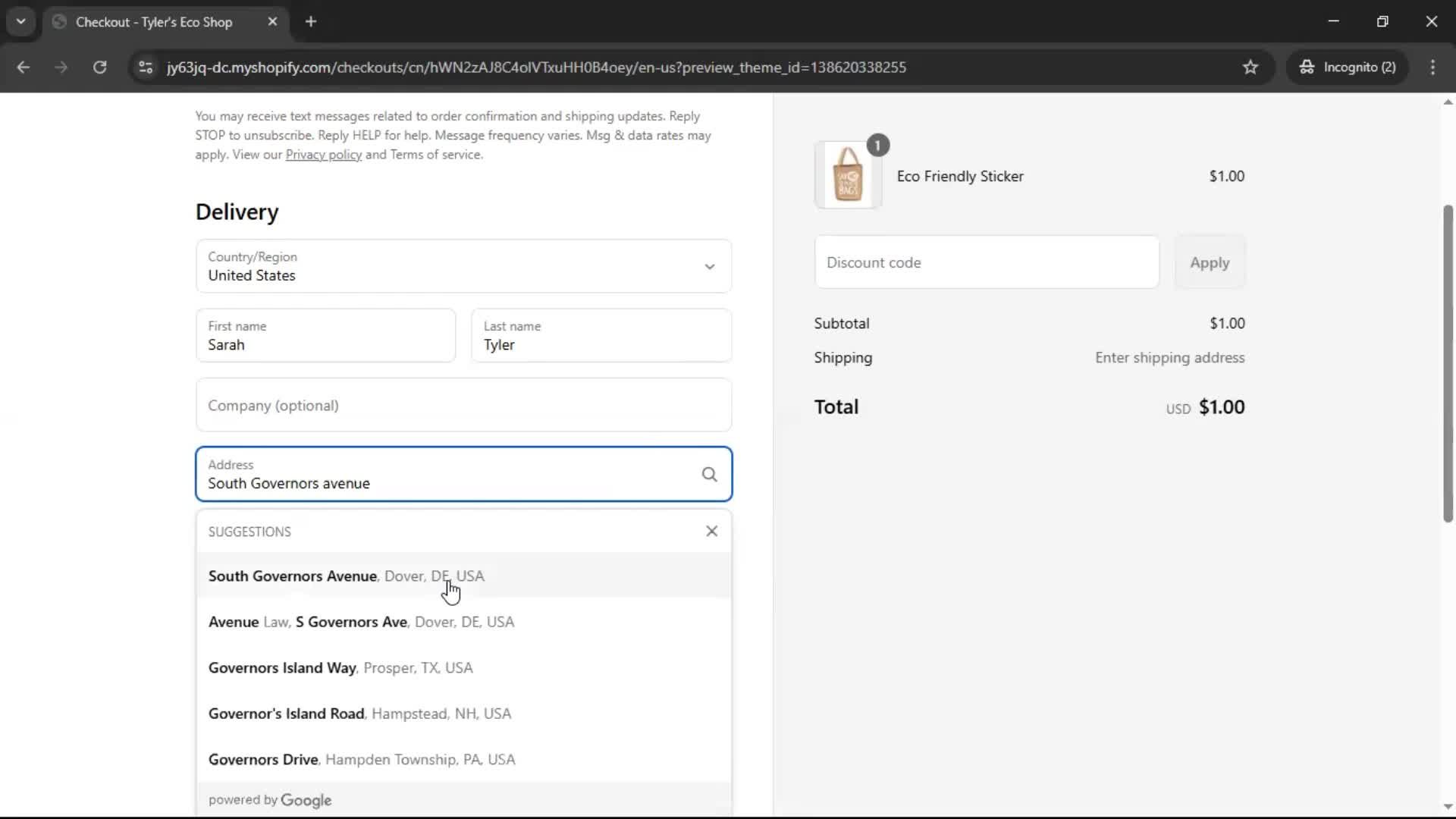Screen dimensions: 1456x819
Task: Select suggestion South Governors Avenue, Dover
Action: pos(346,576)
